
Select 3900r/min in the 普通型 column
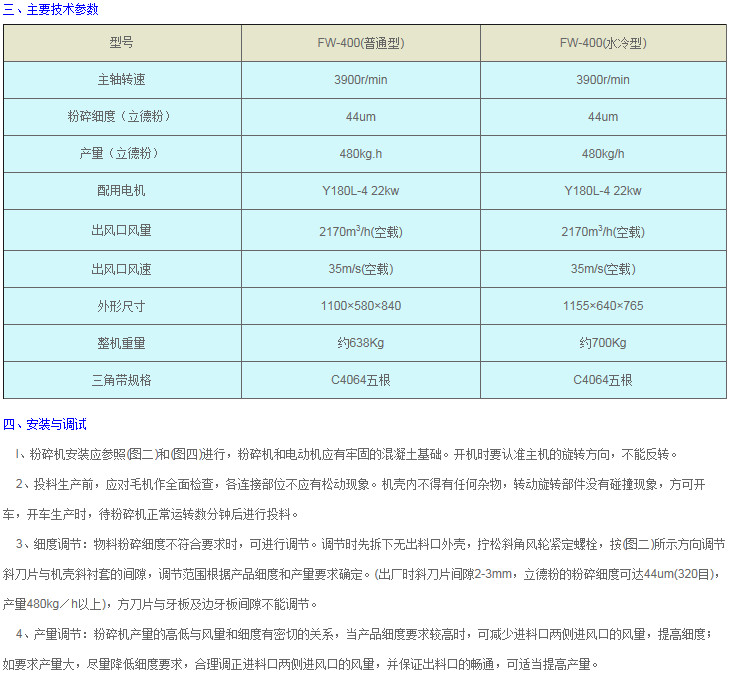[x=361, y=80]
